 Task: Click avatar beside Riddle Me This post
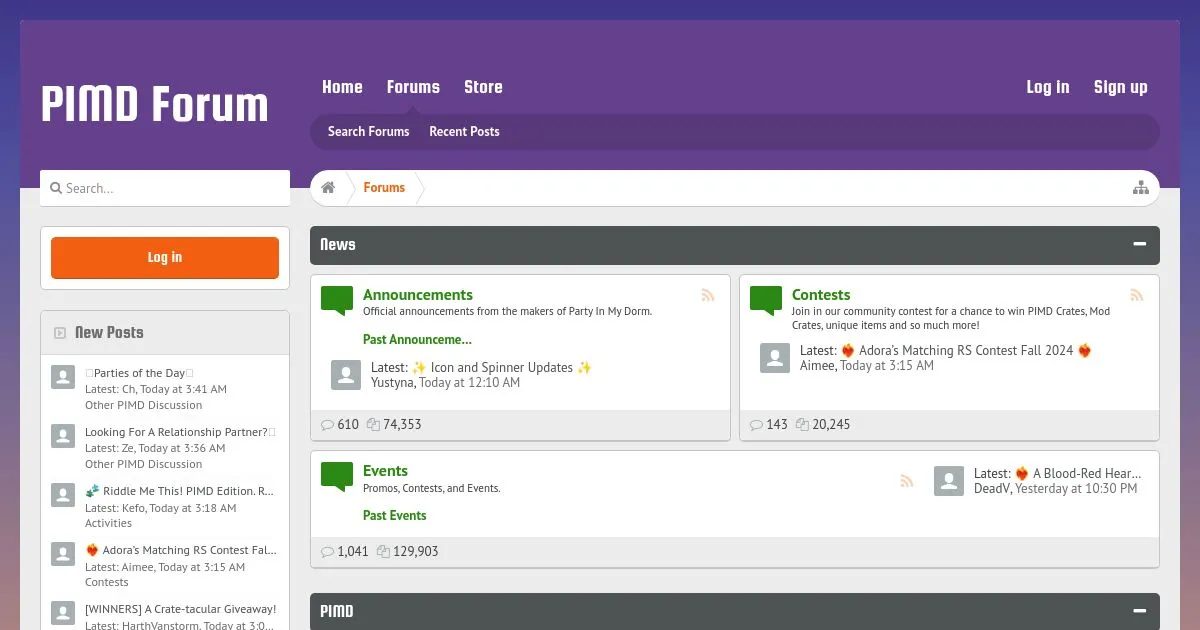63,495
